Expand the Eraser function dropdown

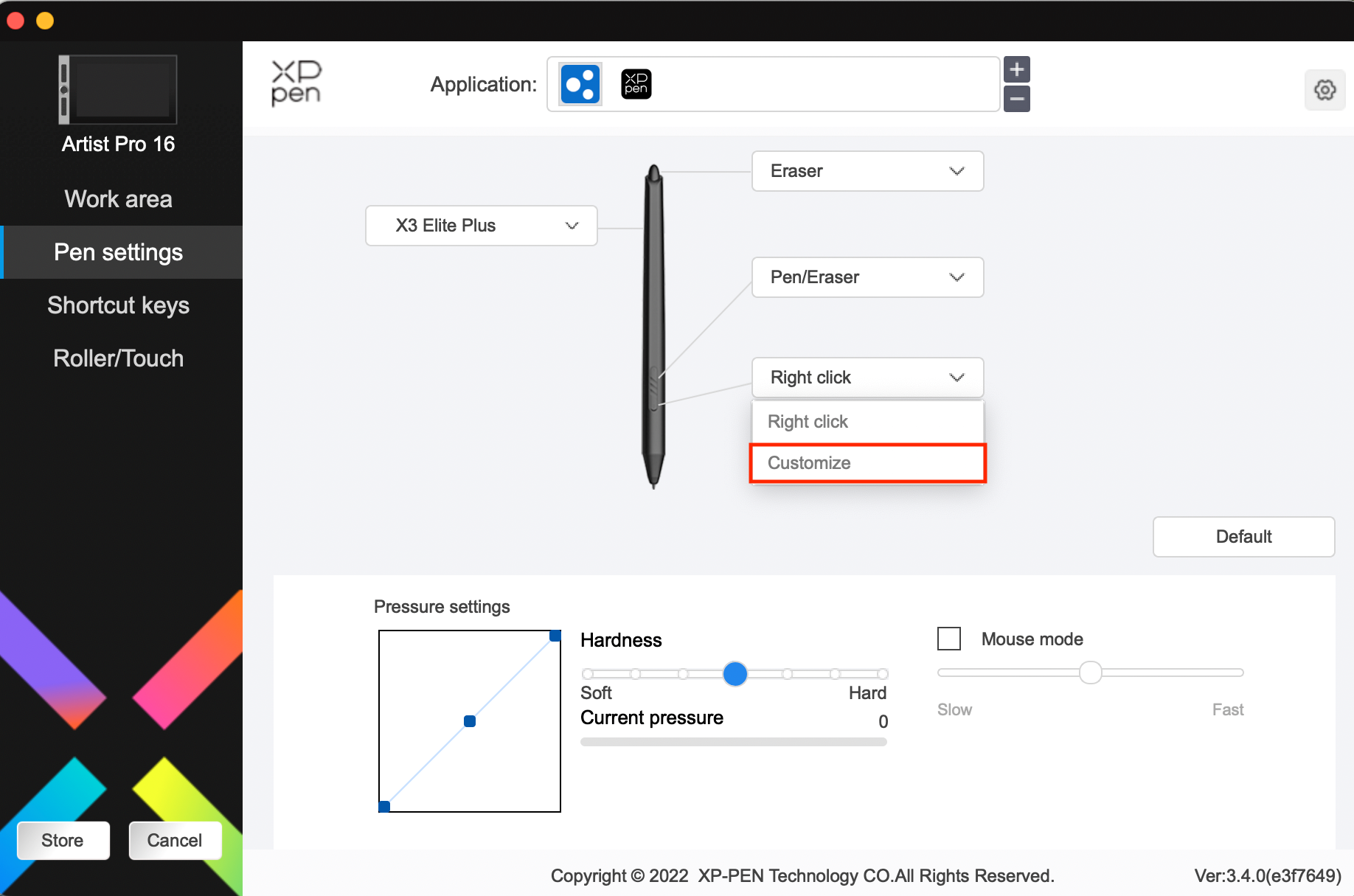pyautogui.click(x=867, y=171)
